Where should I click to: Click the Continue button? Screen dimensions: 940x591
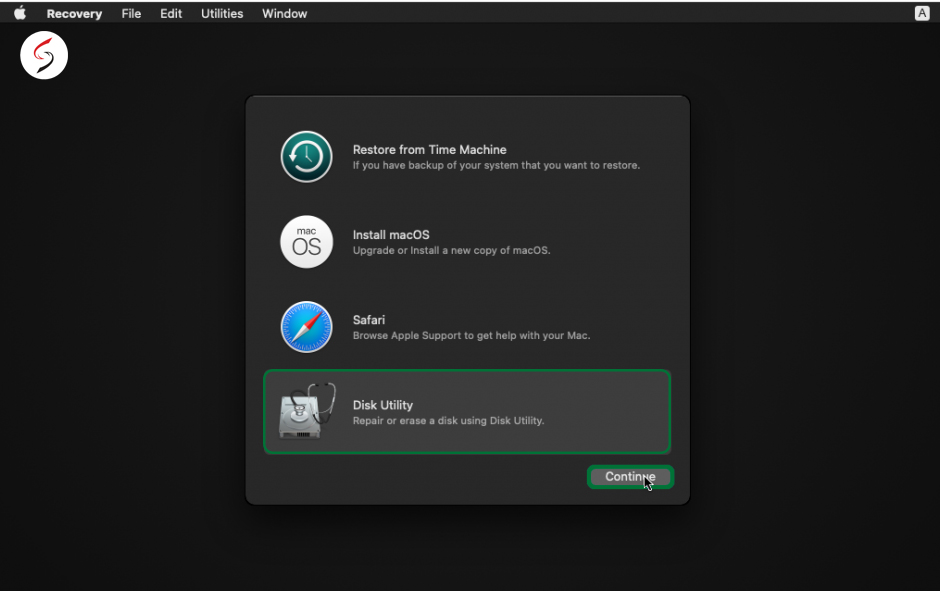click(x=630, y=477)
